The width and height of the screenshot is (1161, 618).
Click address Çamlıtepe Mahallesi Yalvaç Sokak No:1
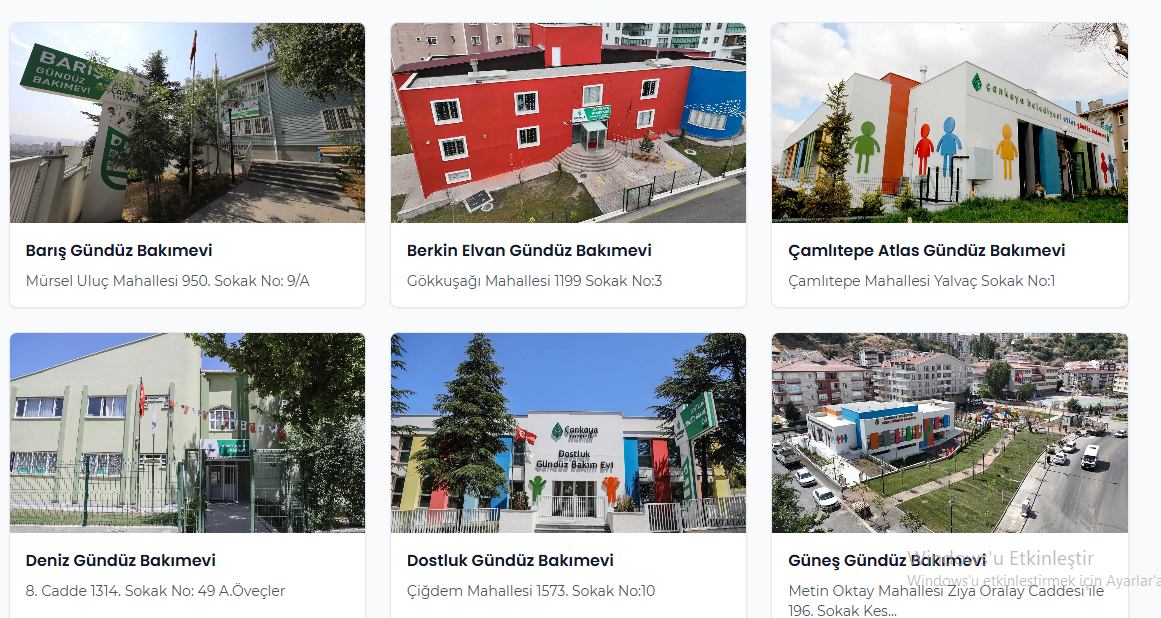pyautogui.click(x=922, y=281)
